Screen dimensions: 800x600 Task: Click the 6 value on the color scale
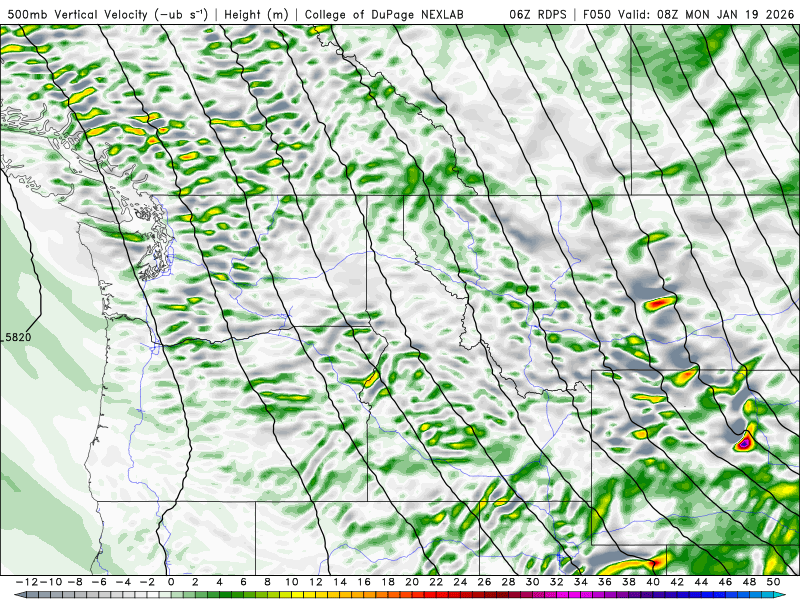[x=243, y=582]
